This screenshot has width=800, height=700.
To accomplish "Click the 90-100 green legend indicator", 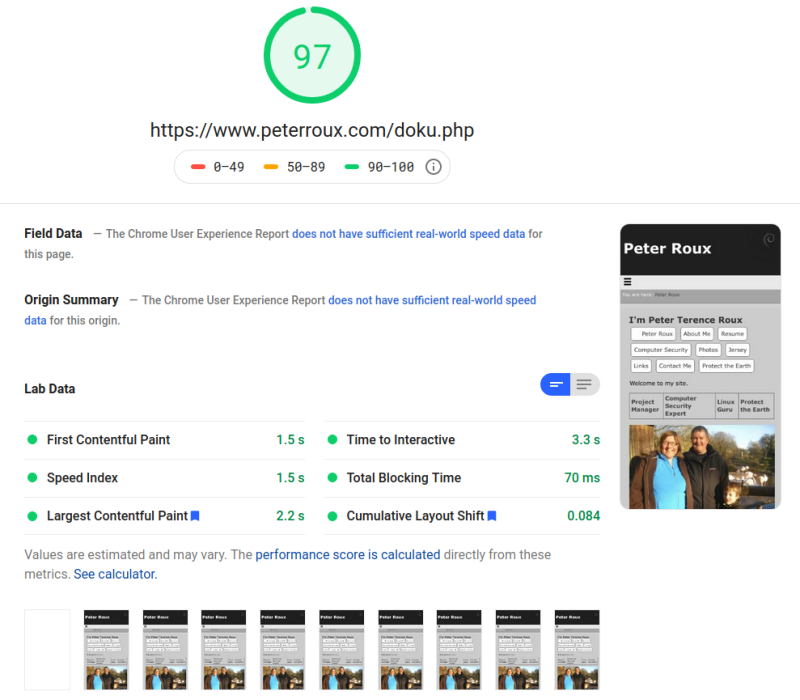I will (x=352, y=167).
